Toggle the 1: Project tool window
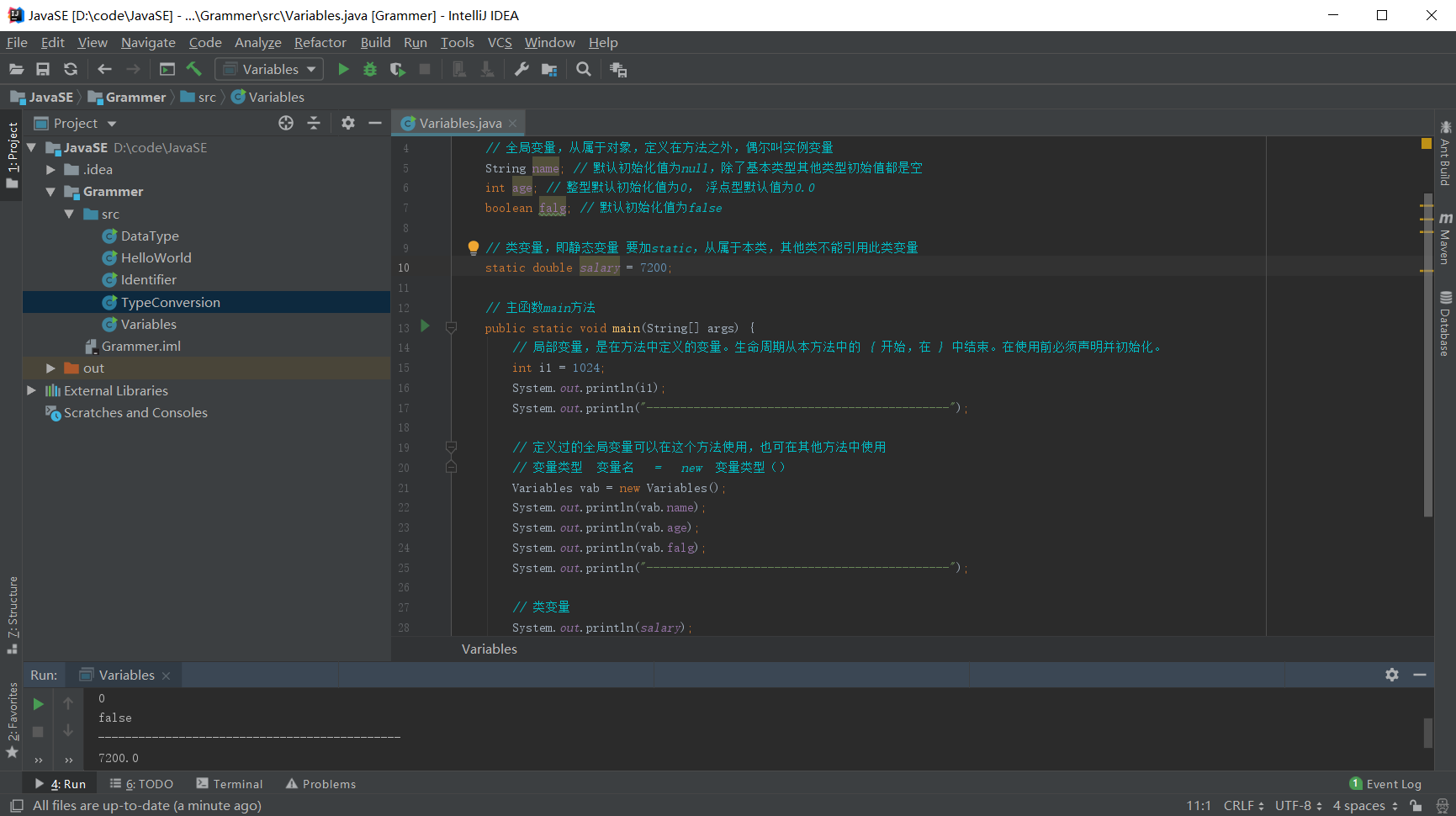 (x=12, y=151)
